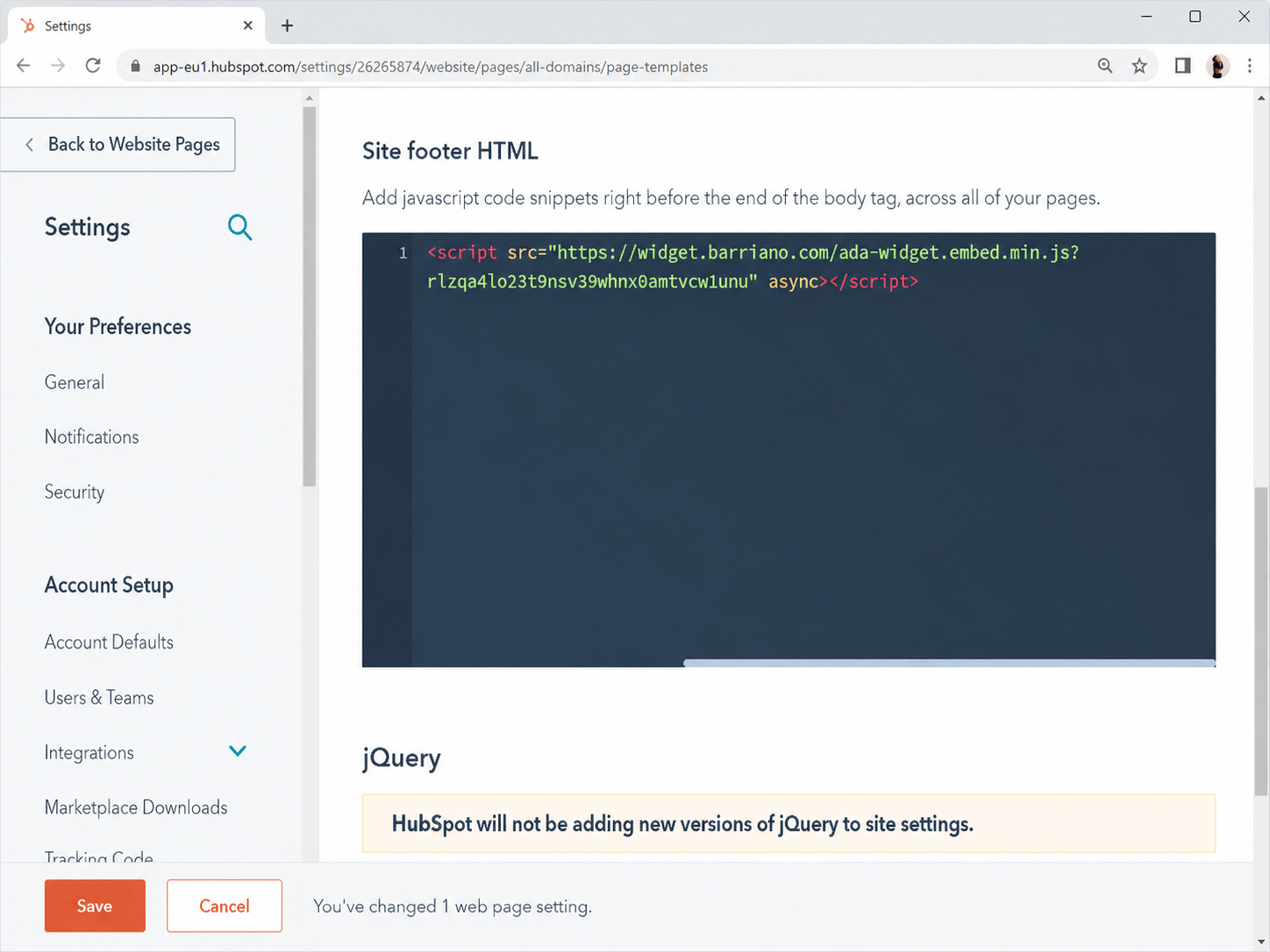Open Integrations menu item
Image resolution: width=1270 pixels, height=952 pixels.
point(89,752)
